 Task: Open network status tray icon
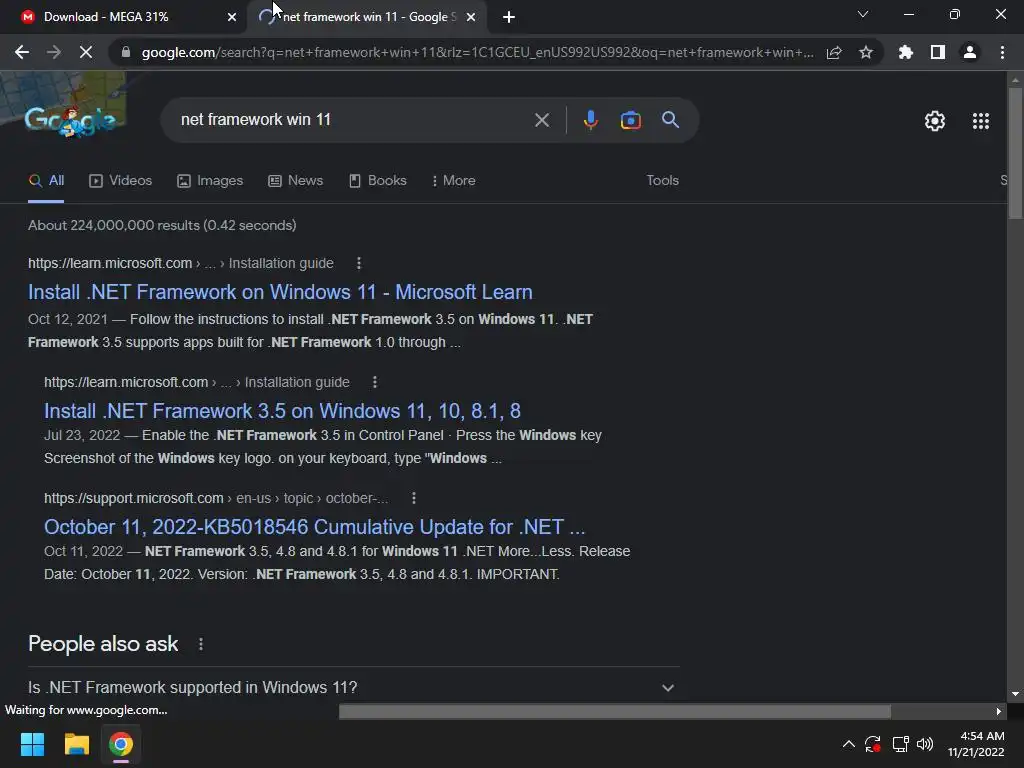(x=901, y=744)
